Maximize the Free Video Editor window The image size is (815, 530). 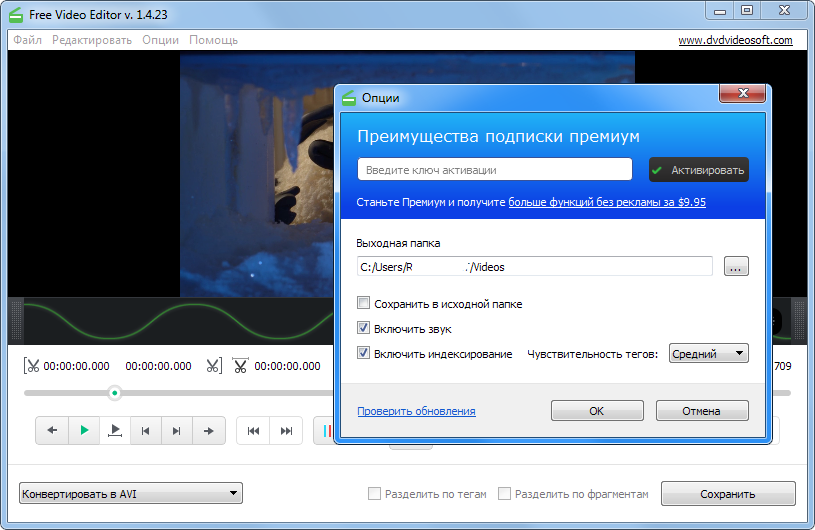tap(747, 10)
